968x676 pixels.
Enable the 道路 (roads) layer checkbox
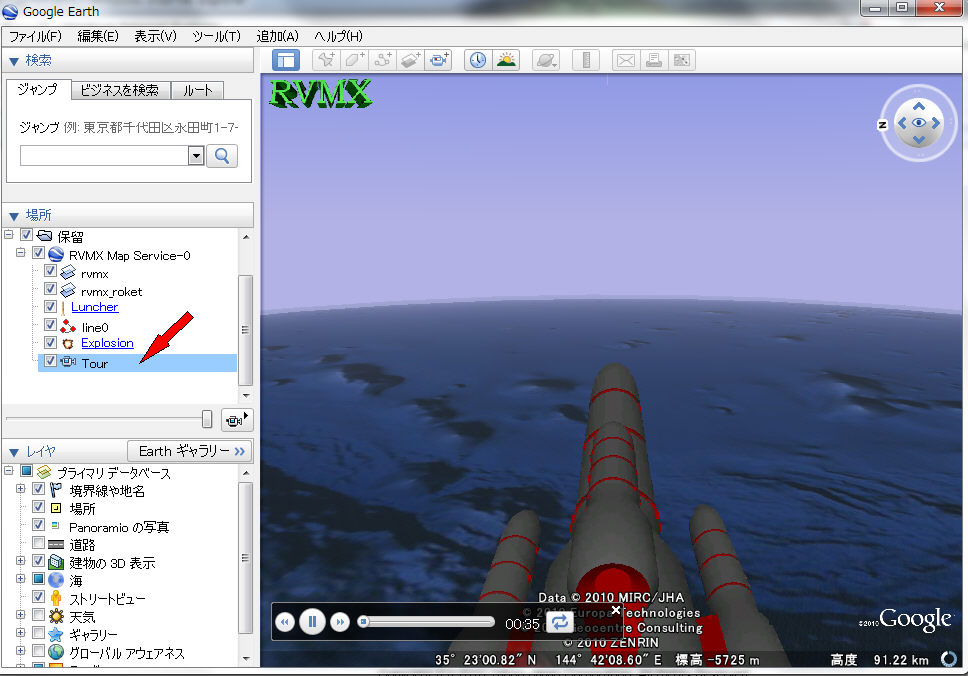coord(39,544)
